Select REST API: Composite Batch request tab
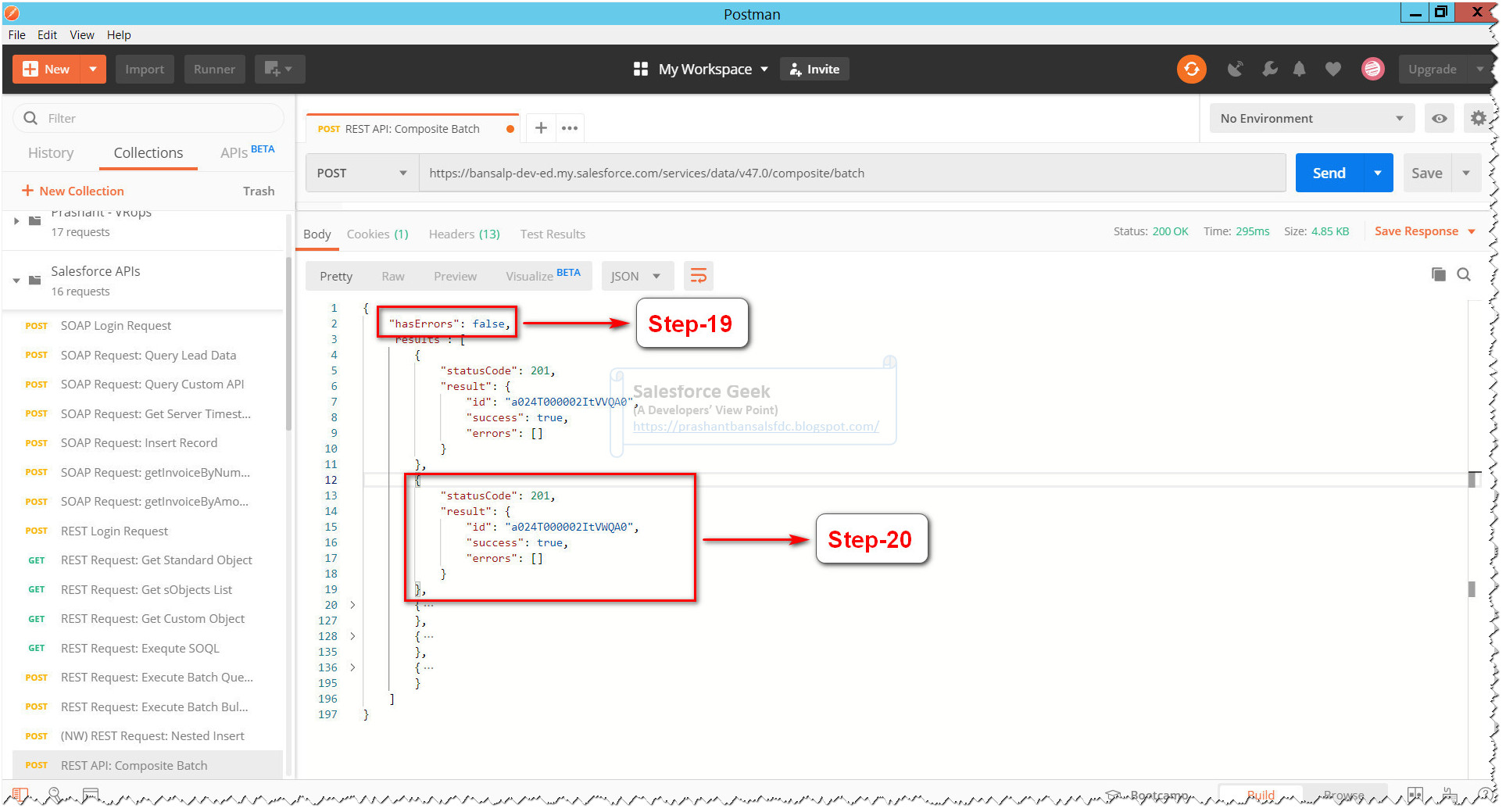This screenshot has height=812, width=1506. click(x=412, y=129)
